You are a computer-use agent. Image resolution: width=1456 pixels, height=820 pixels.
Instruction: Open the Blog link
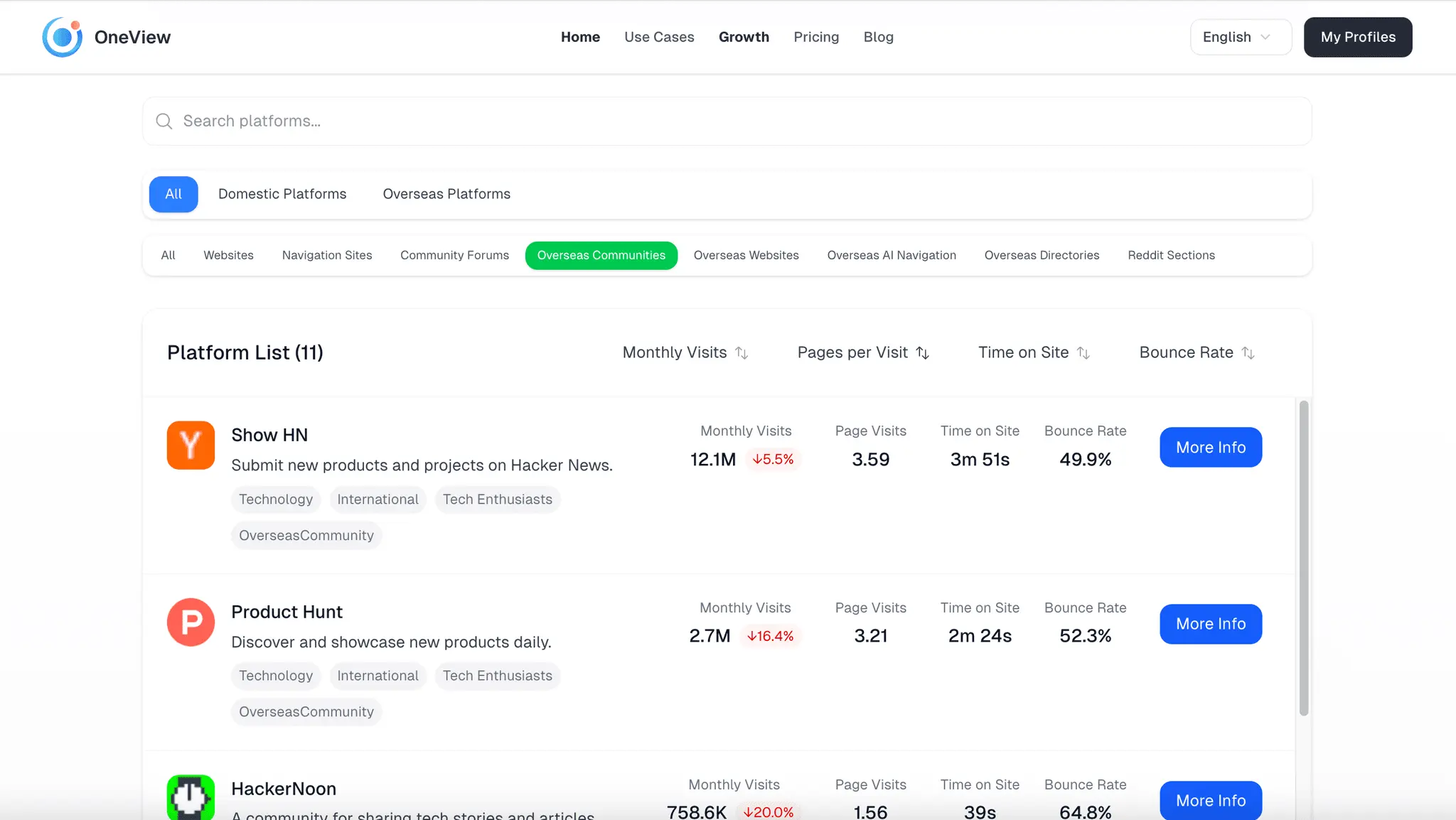tap(878, 37)
